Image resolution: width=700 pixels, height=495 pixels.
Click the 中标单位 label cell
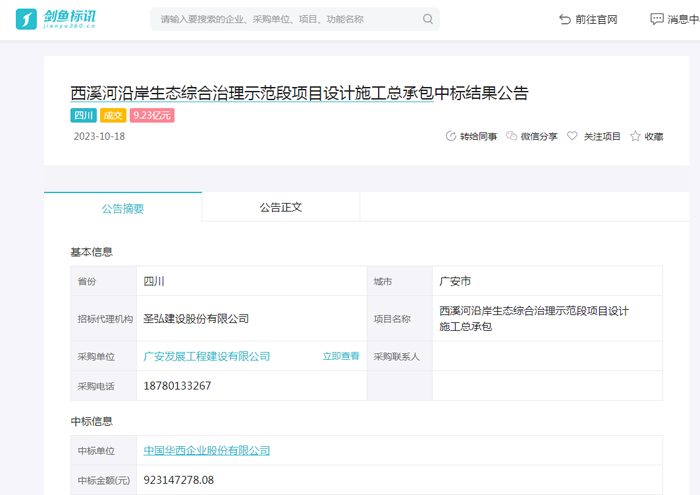pyautogui.click(x=104, y=450)
